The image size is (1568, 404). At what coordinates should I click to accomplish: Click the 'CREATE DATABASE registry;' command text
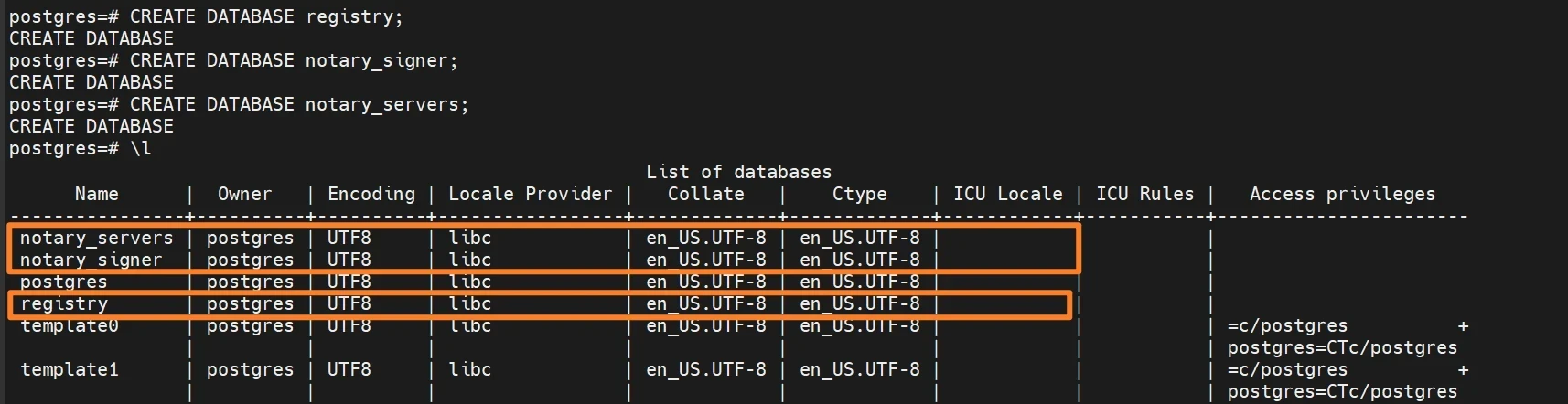265,16
